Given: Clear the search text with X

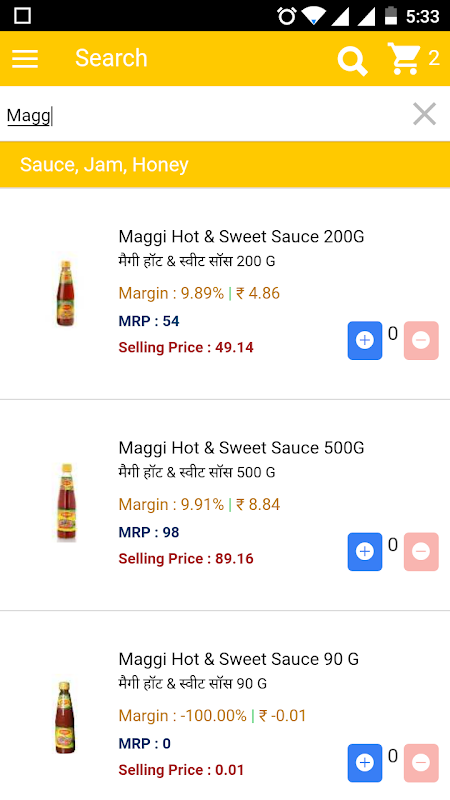Looking at the screenshot, I should click(x=424, y=114).
